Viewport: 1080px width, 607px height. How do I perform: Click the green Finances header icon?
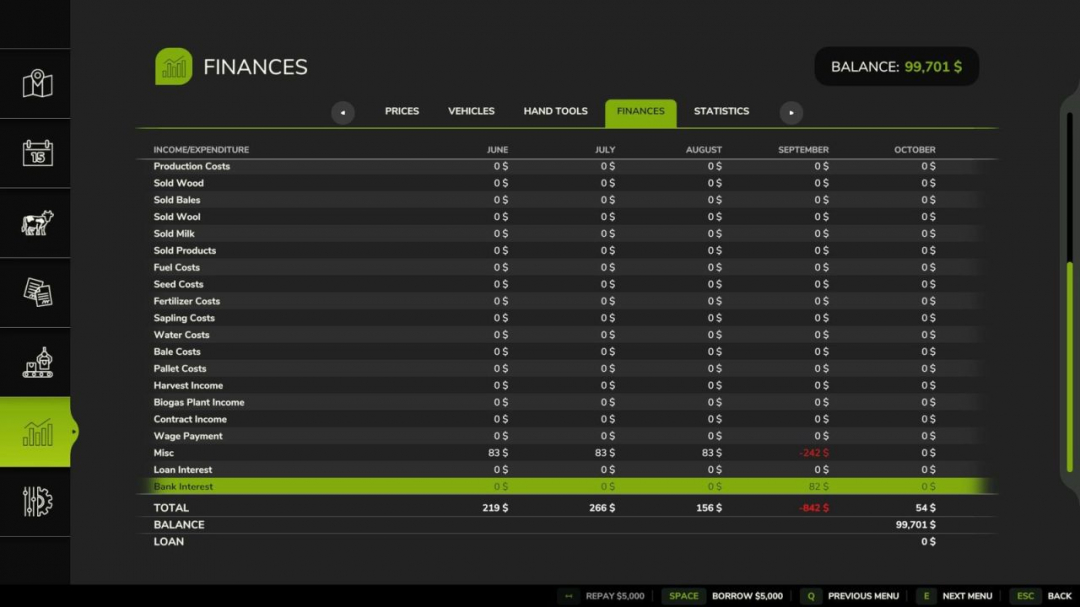coord(174,66)
